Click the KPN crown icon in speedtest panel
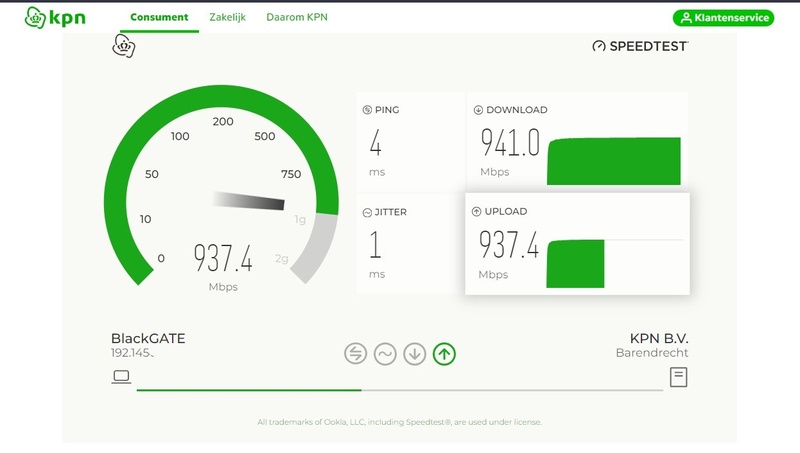 click(x=123, y=46)
